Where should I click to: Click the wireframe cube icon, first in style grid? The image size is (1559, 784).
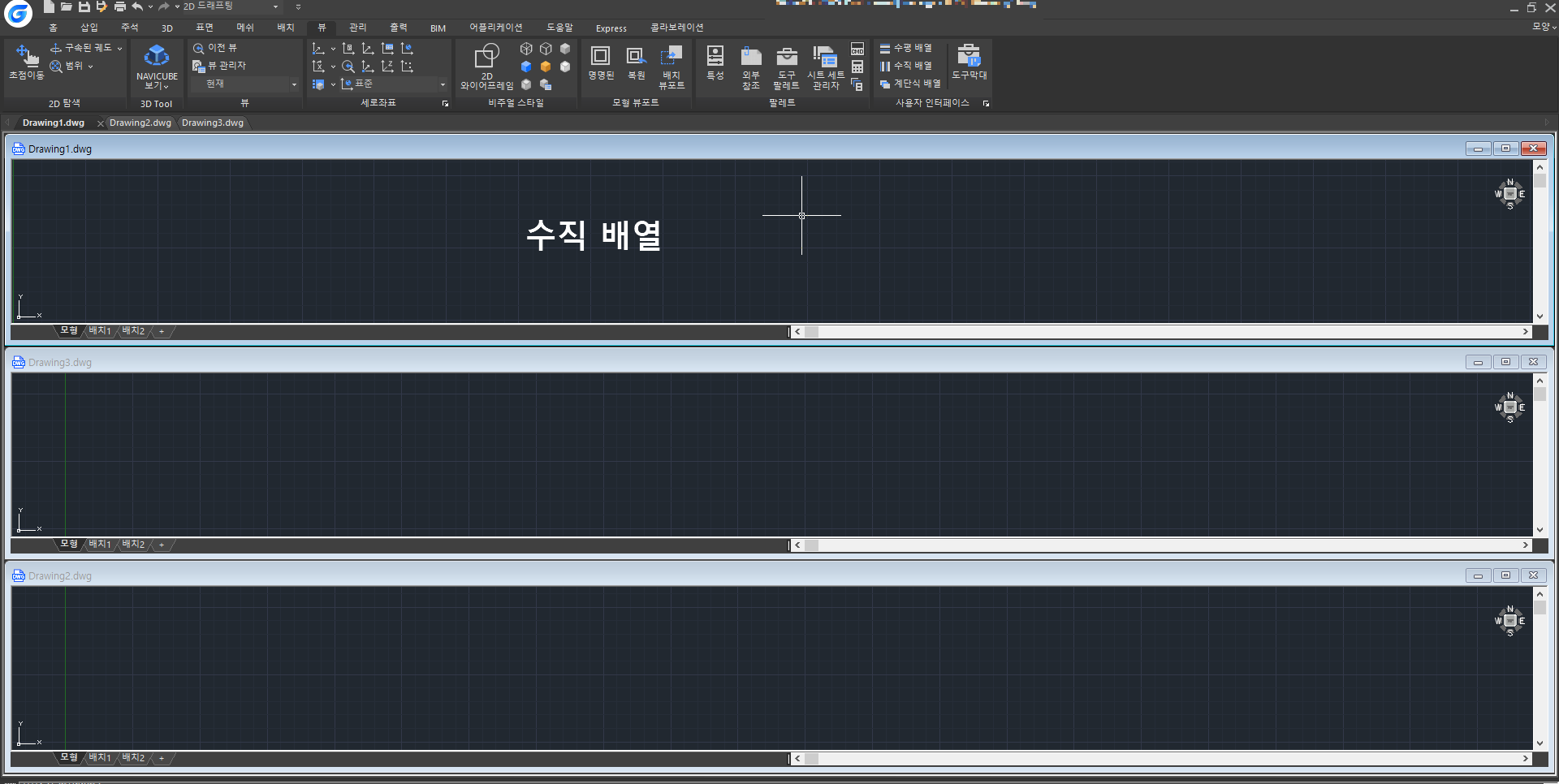pos(526,49)
